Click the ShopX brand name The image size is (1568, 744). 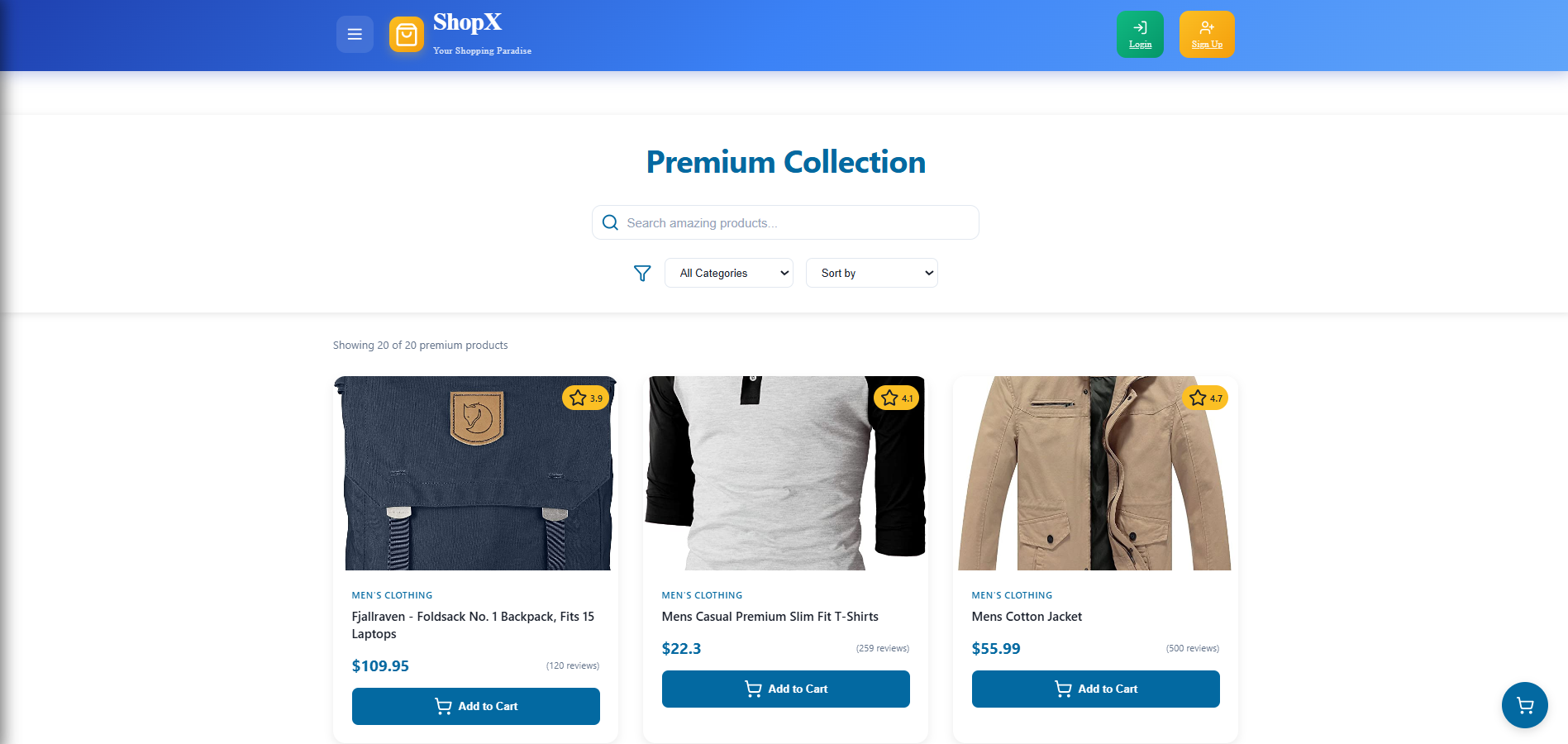[x=467, y=22]
